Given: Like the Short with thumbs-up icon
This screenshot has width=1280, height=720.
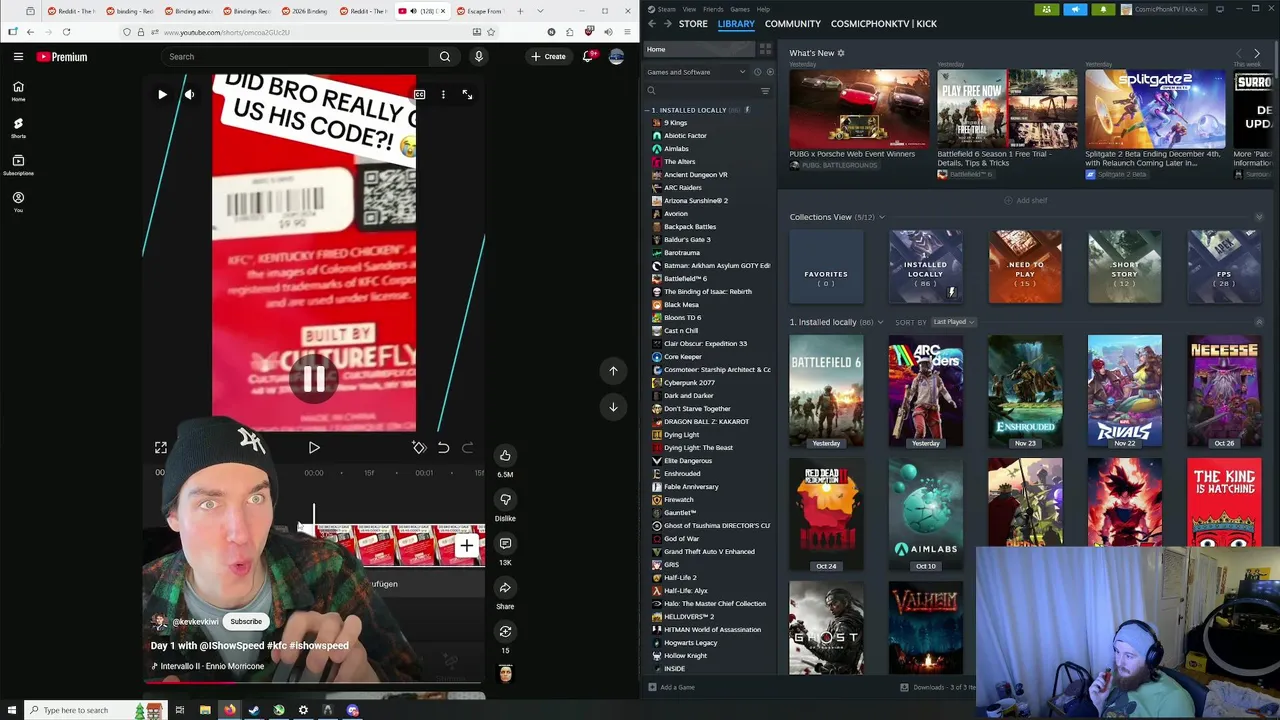Looking at the screenshot, I should click(505, 456).
